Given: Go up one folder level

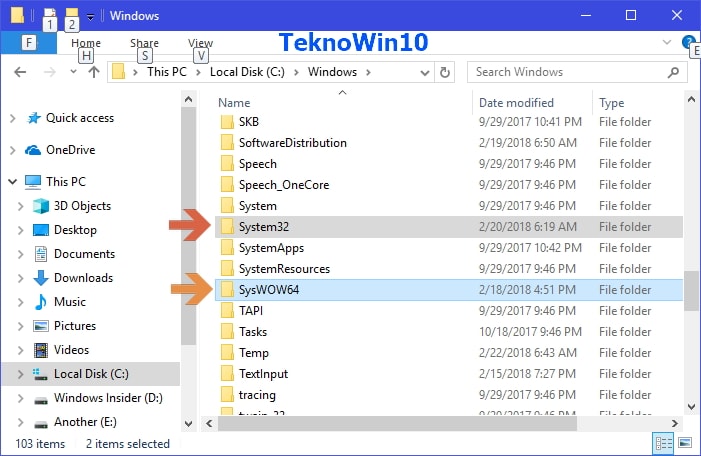Looking at the screenshot, I should [x=94, y=72].
